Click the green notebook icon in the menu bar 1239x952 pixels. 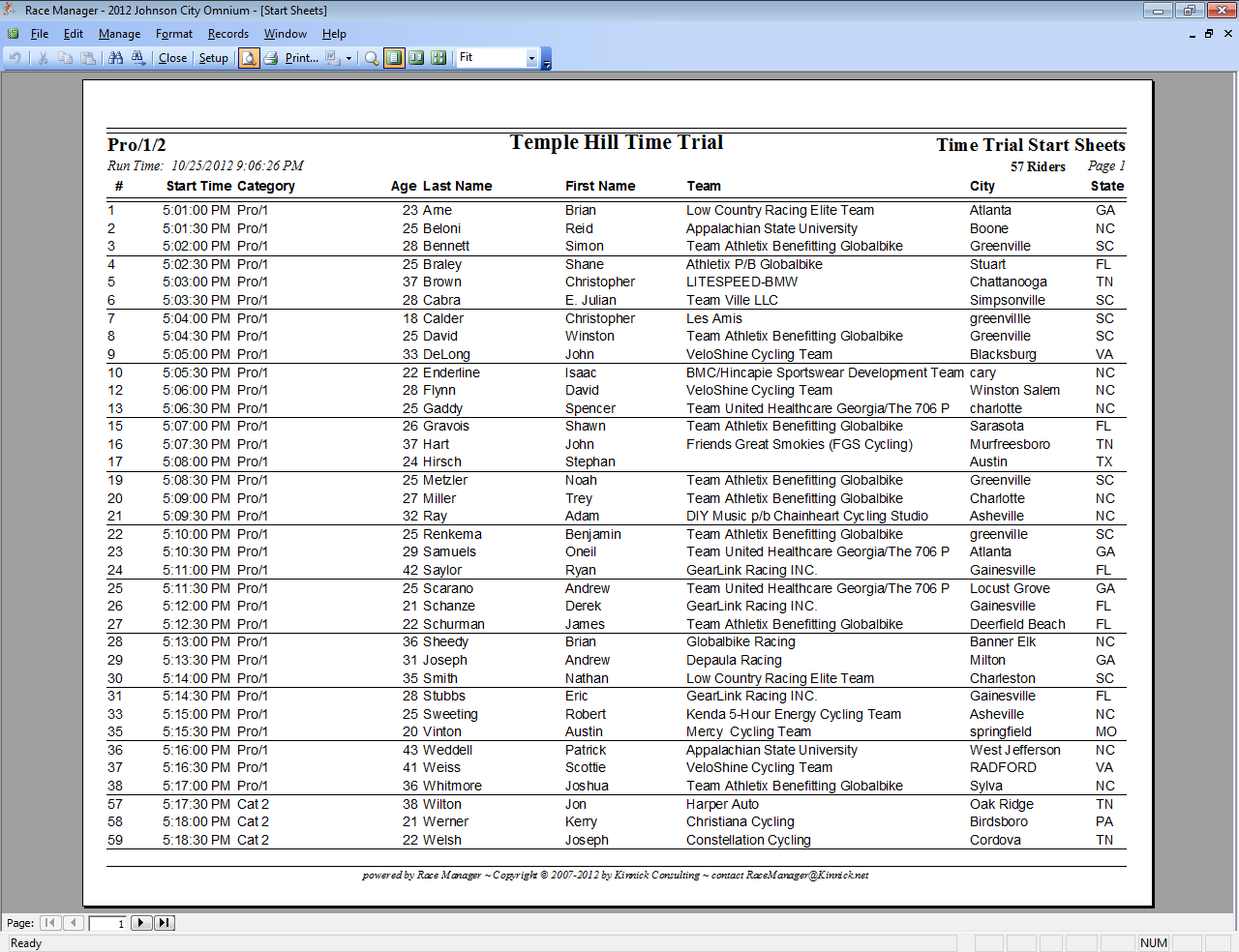point(13,34)
